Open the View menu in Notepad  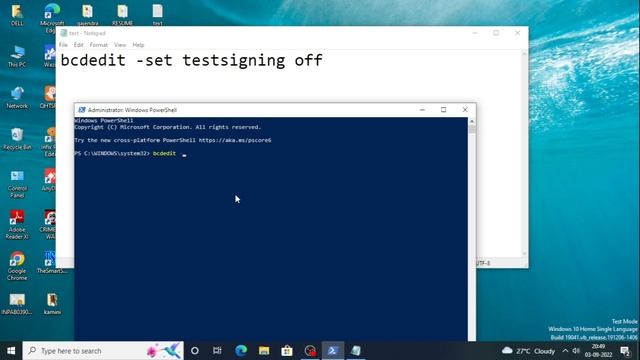pyautogui.click(x=120, y=44)
